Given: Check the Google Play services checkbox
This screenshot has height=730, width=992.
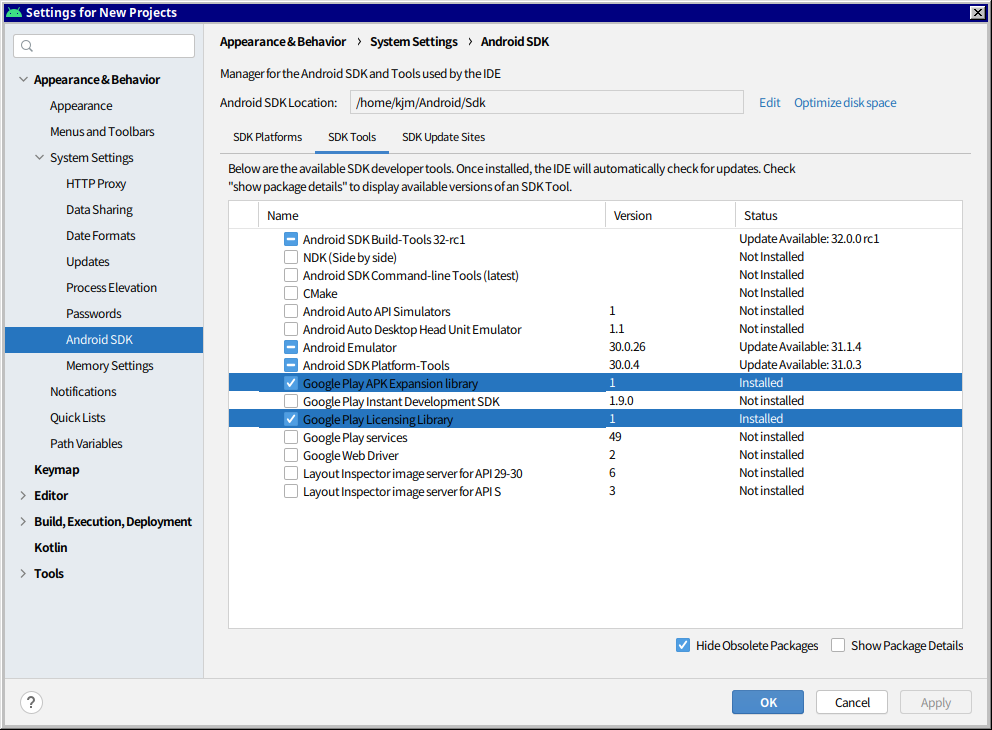Looking at the screenshot, I should click(291, 437).
